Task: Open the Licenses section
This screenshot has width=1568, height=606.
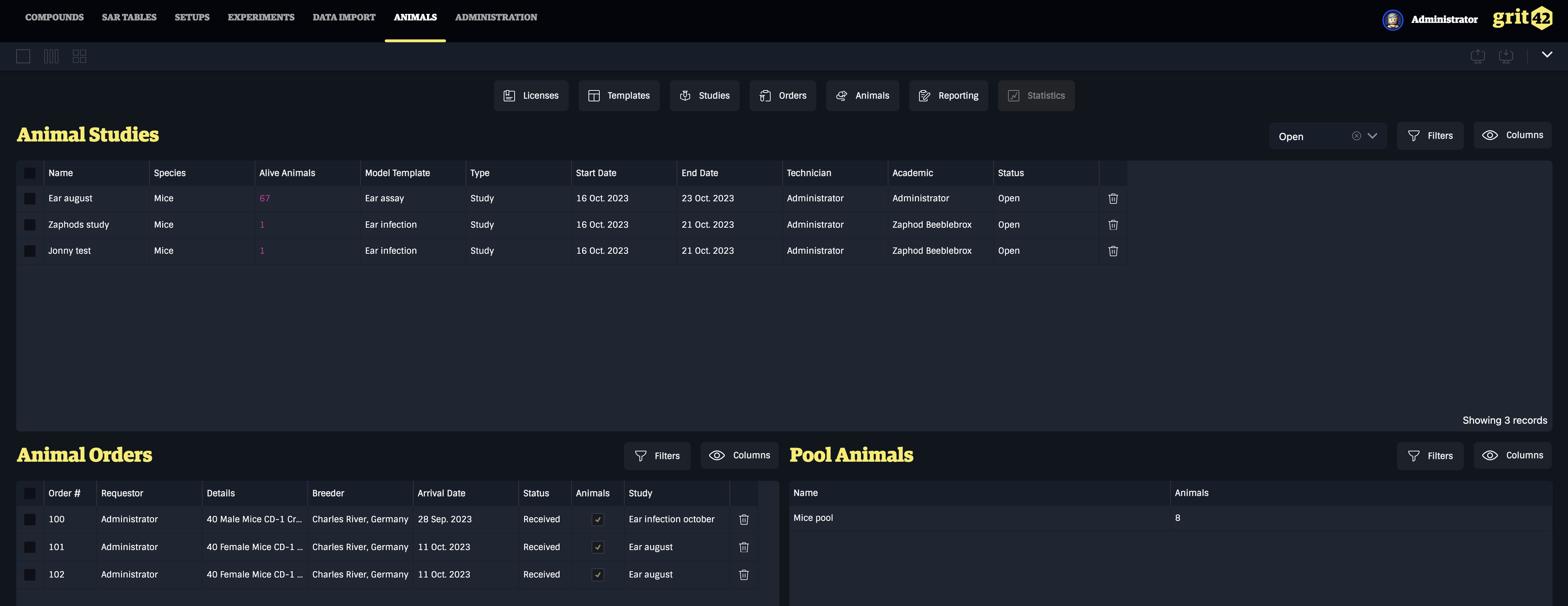Action: tap(531, 96)
